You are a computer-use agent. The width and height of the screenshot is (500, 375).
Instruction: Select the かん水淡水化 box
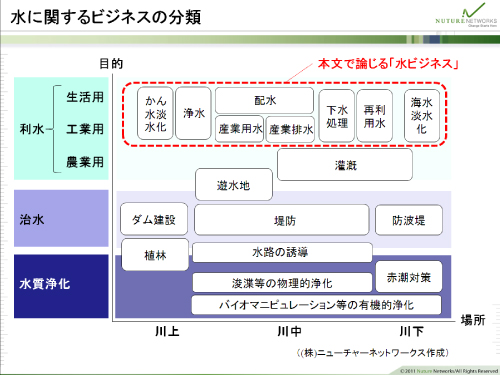pyautogui.click(x=155, y=113)
